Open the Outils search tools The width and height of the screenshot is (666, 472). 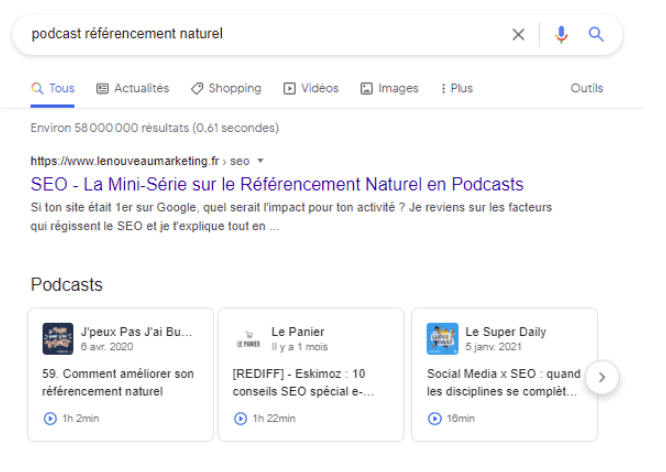[x=587, y=88]
